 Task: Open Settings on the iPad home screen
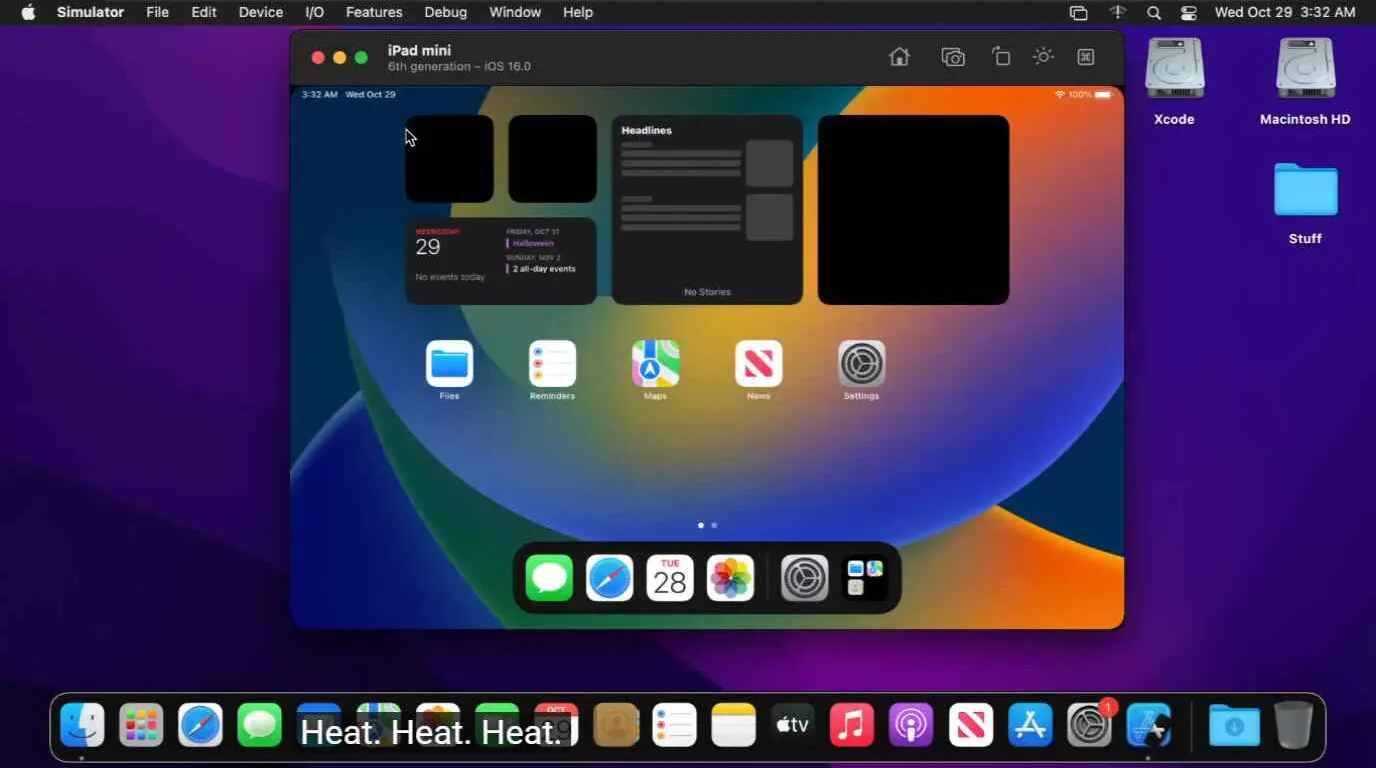pos(861,364)
